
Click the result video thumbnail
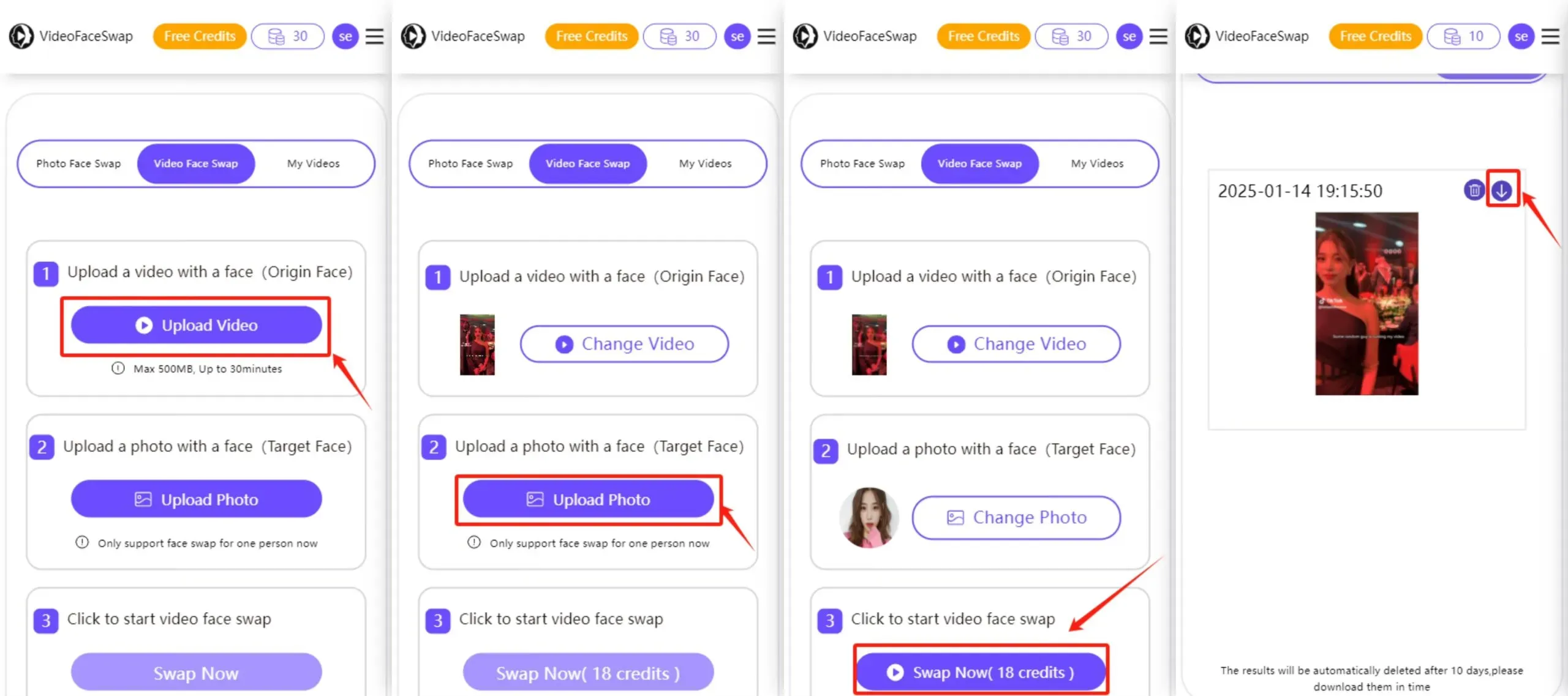click(1366, 304)
